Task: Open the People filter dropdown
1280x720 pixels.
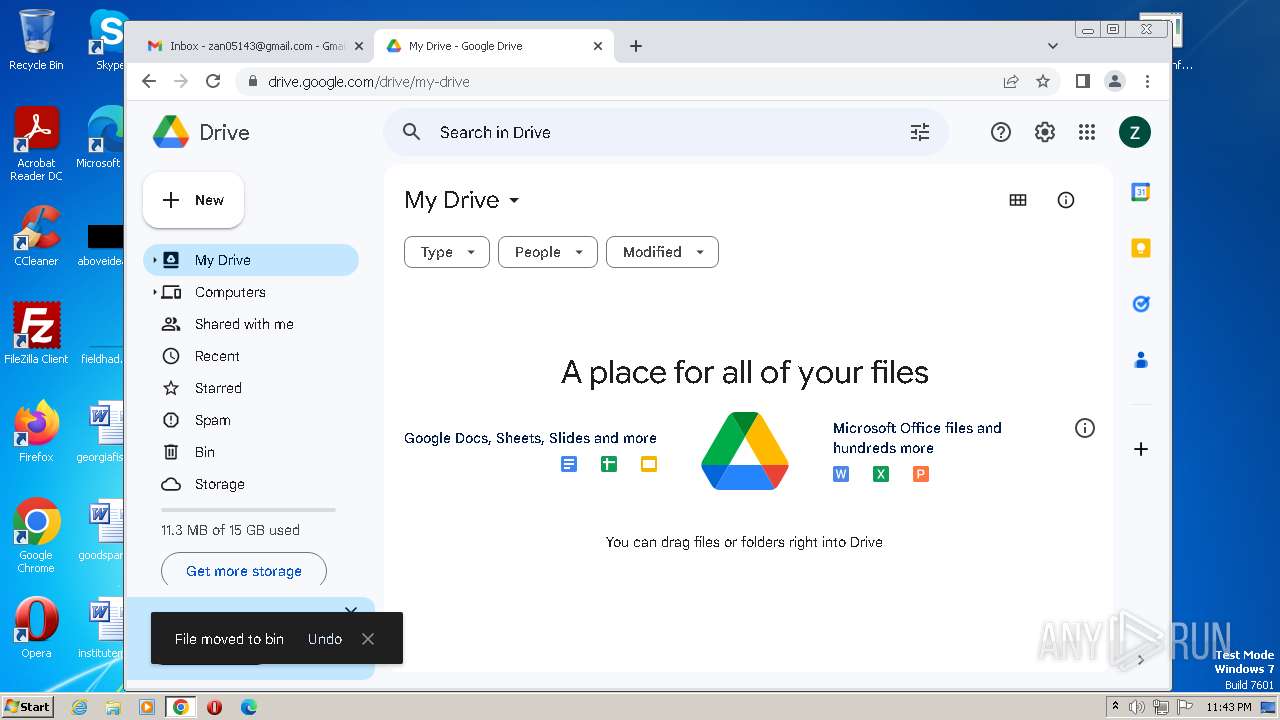Action: click(548, 252)
